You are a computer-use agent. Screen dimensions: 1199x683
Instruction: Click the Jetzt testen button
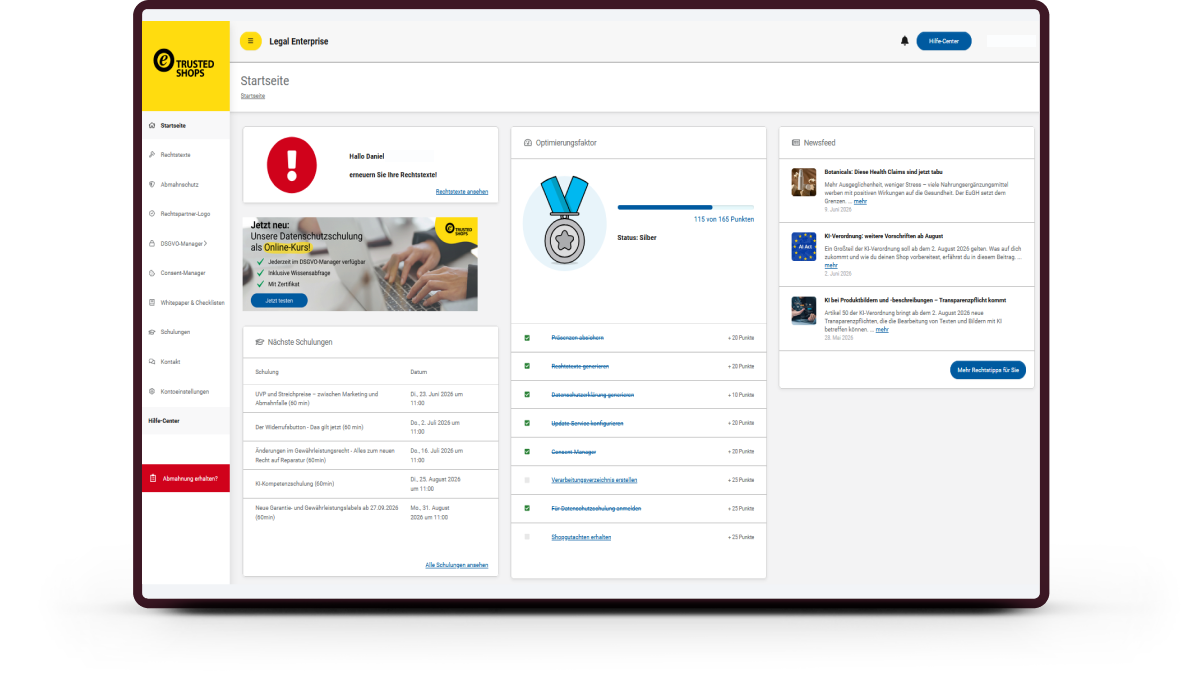(x=279, y=301)
